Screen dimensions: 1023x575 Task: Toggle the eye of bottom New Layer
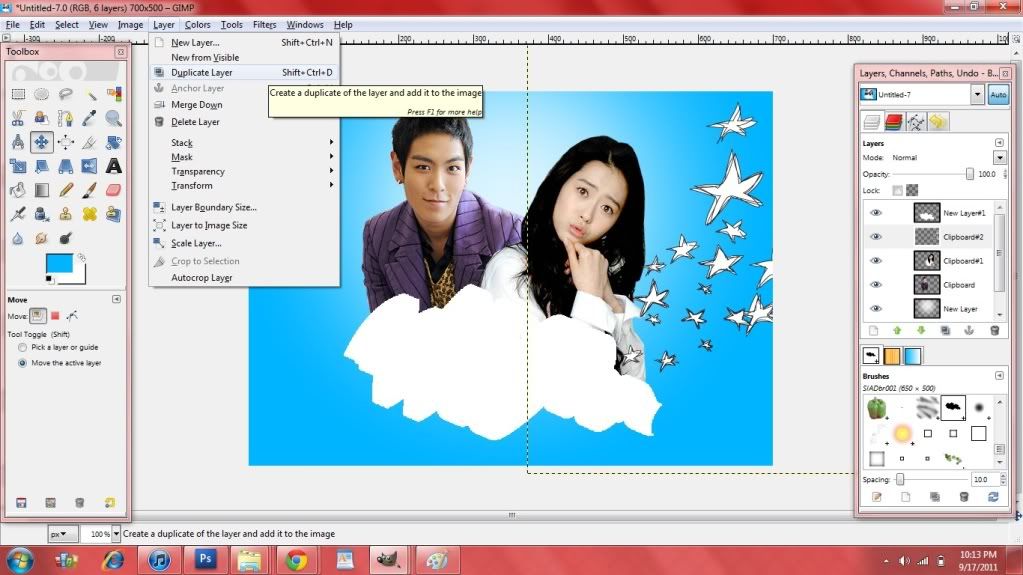click(876, 309)
